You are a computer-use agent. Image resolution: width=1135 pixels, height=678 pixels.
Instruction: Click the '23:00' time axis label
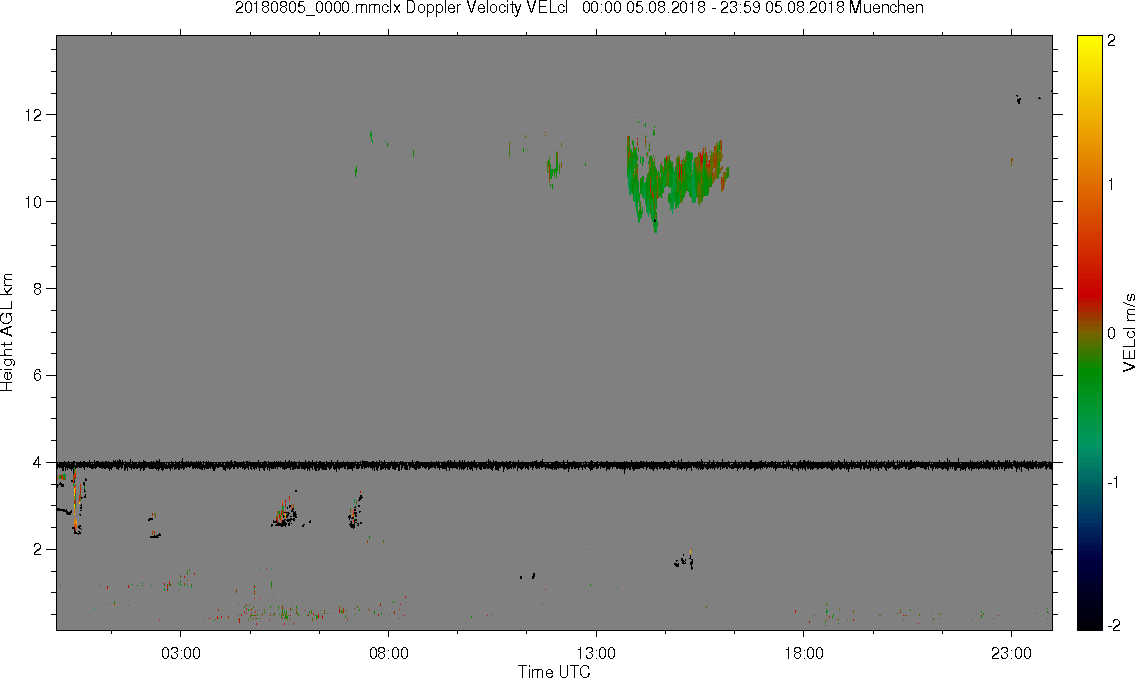coord(1011,653)
